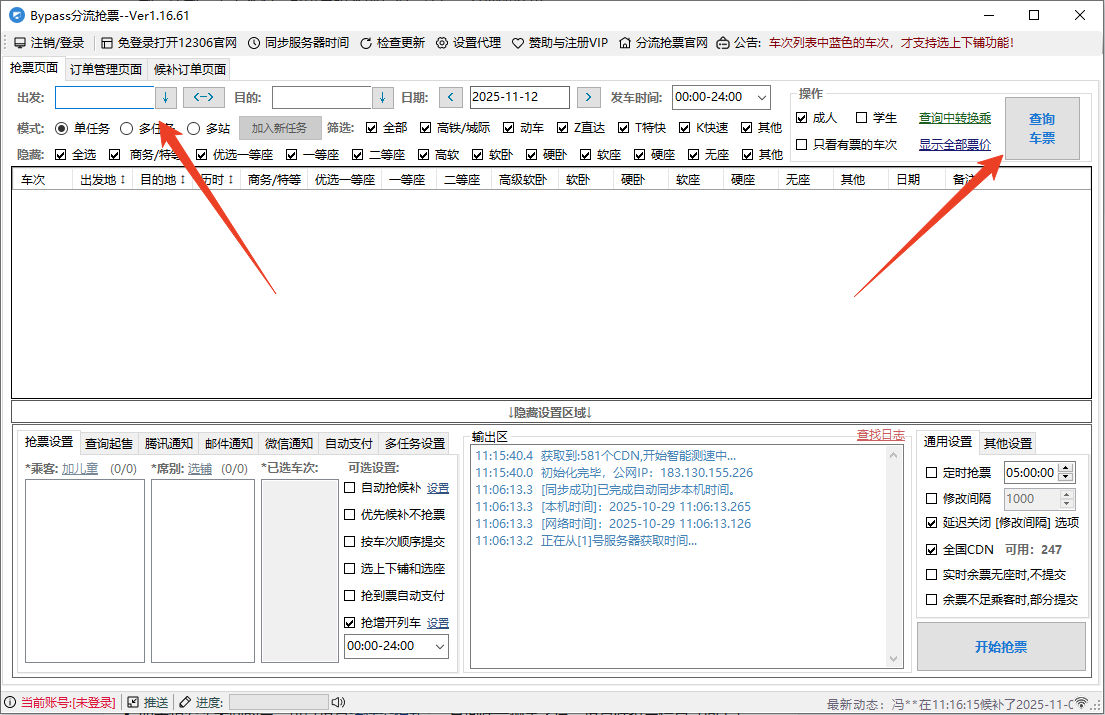Open the 出发 station dropdown arrow
The image size is (1105, 715).
coord(166,97)
